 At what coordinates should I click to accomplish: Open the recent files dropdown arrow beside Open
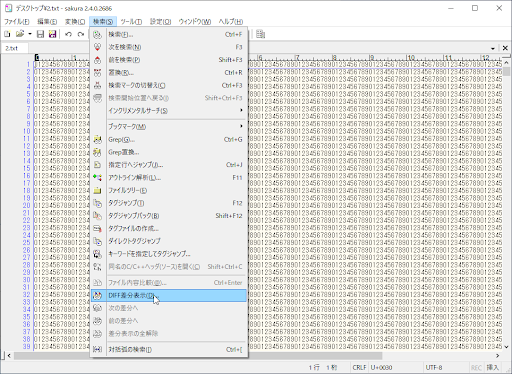click(x=30, y=34)
